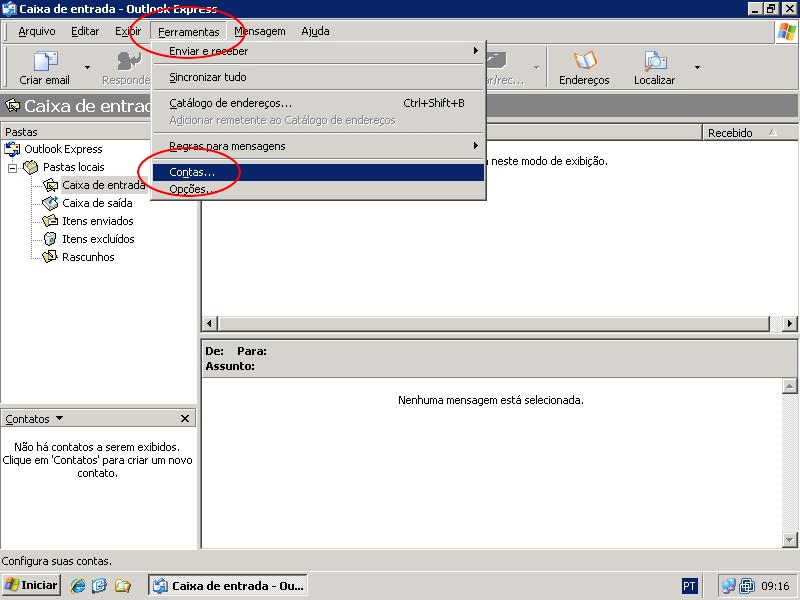Open Catálogo de endereços from the menu

click(318, 103)
